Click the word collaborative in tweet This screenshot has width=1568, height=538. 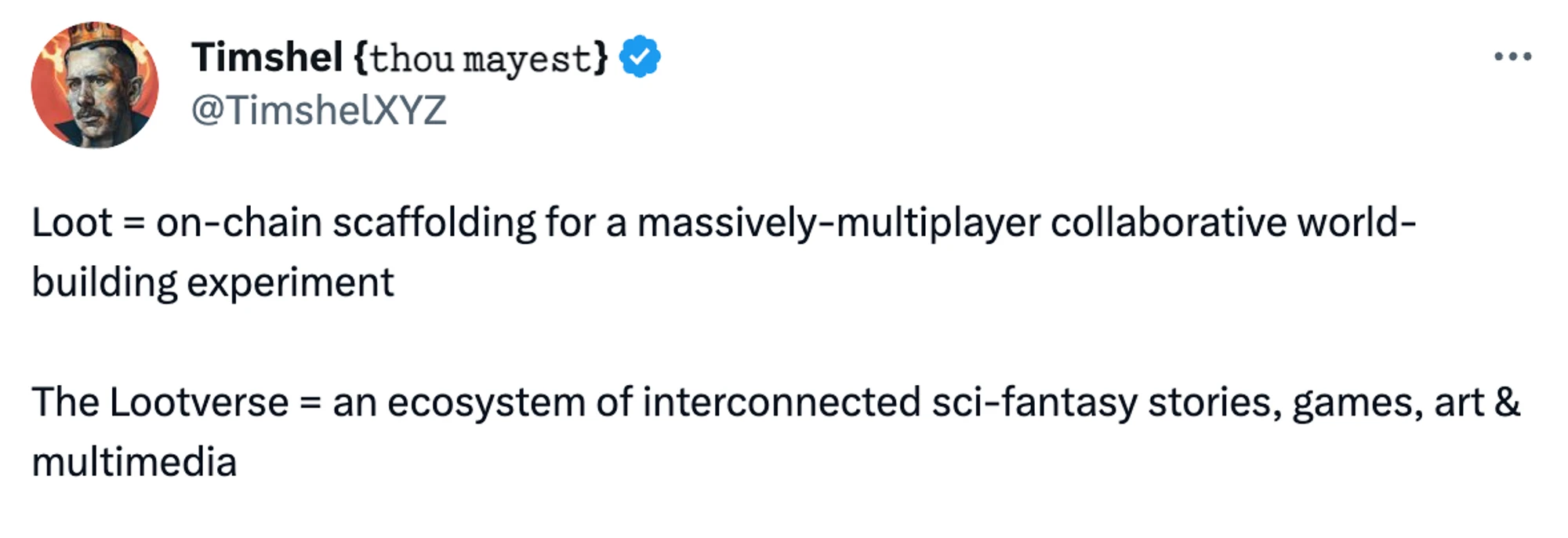(1168, 223)
